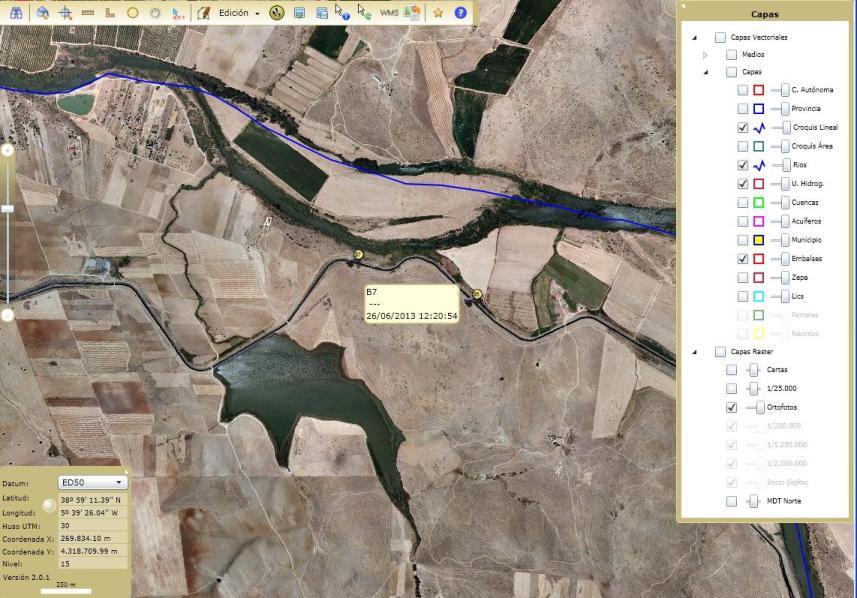The image size is (857, 598).
Task: Select the binoculars search tool
Action: [x=15, y=12]
